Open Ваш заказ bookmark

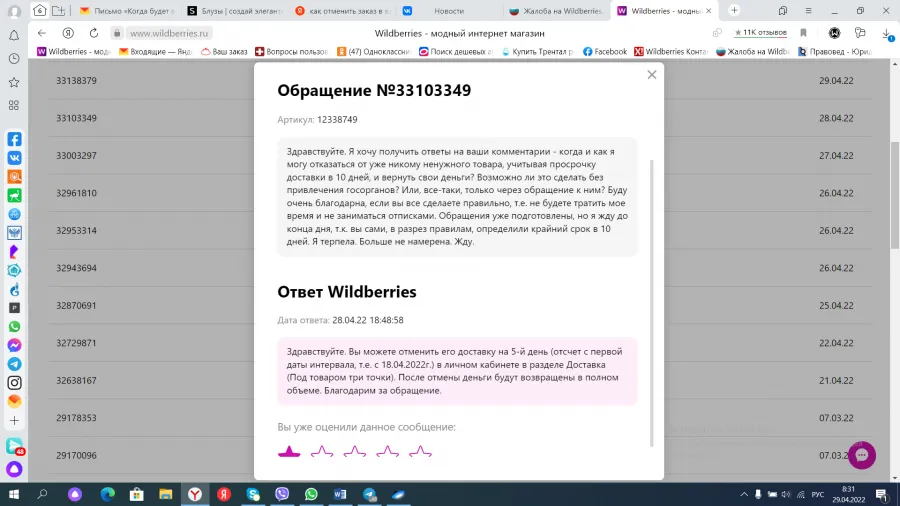[224, 52]
